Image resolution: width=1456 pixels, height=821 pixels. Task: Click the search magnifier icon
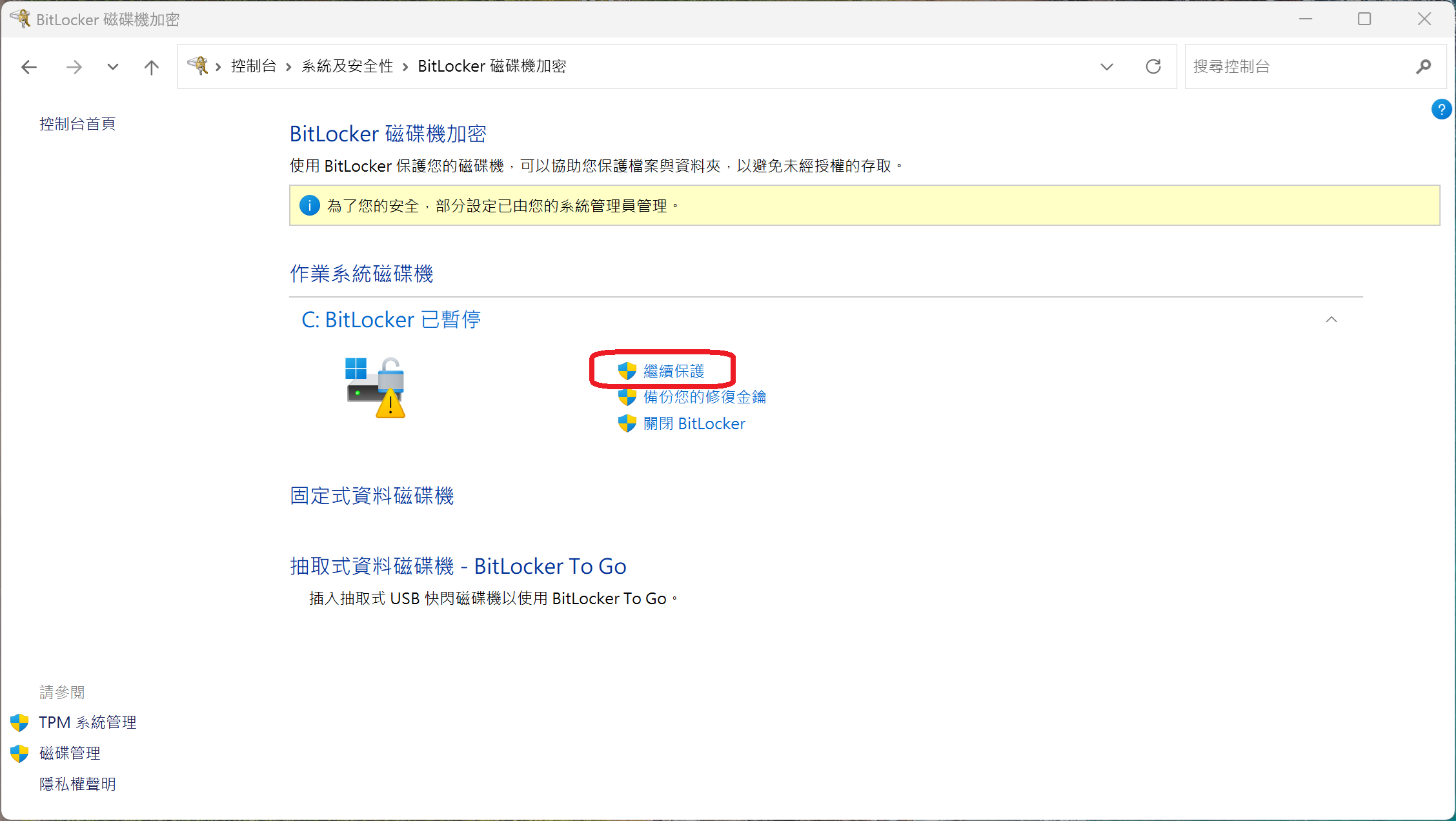click(x=1423, y=66)
